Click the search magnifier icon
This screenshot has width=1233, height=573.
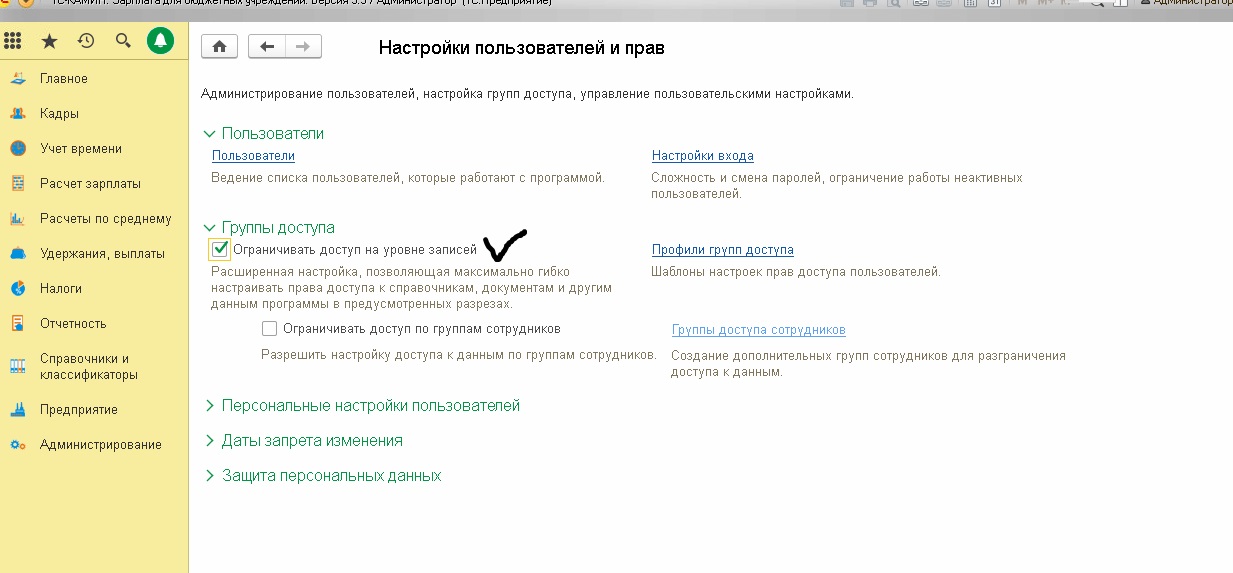pos(123,41)
